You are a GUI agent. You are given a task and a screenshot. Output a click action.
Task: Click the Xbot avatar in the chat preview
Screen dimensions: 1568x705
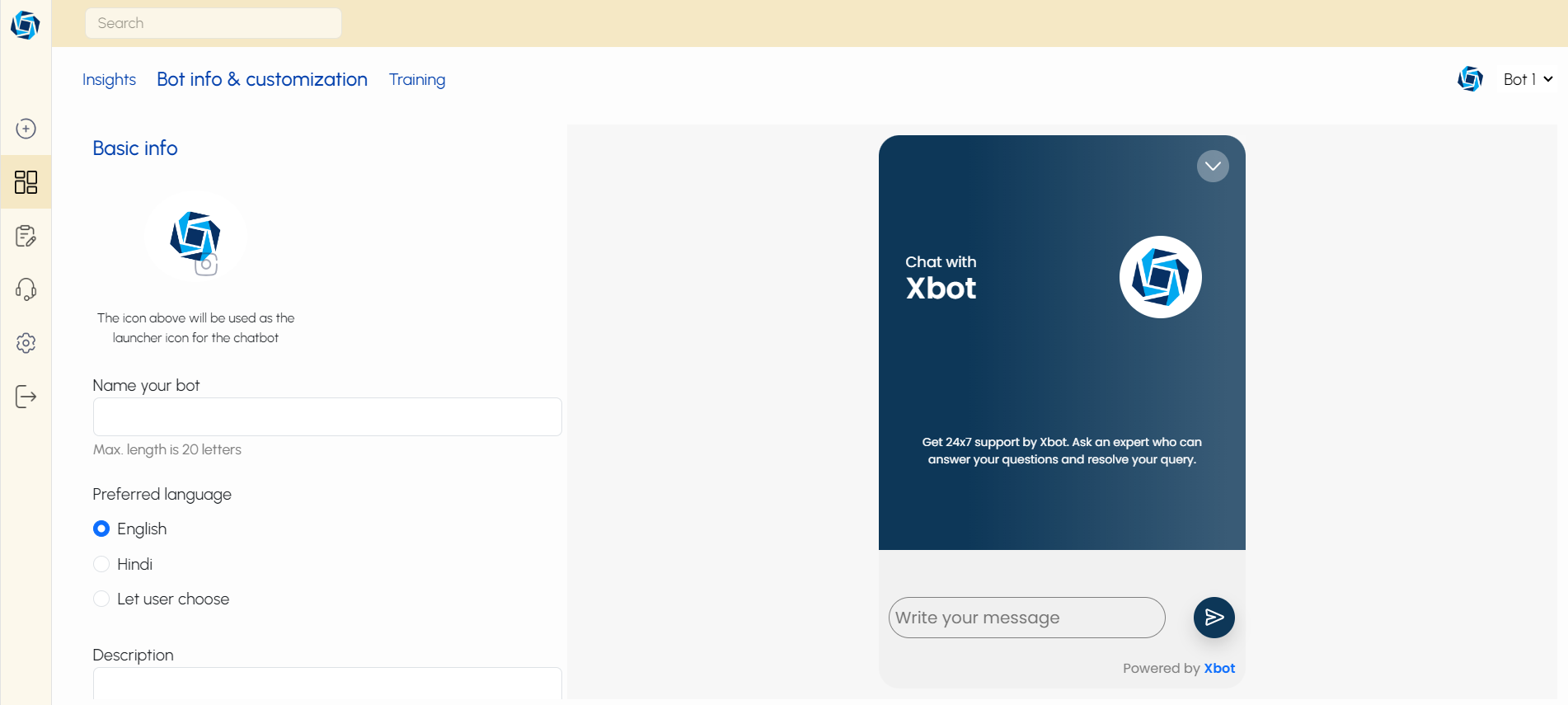[1160, 277]
